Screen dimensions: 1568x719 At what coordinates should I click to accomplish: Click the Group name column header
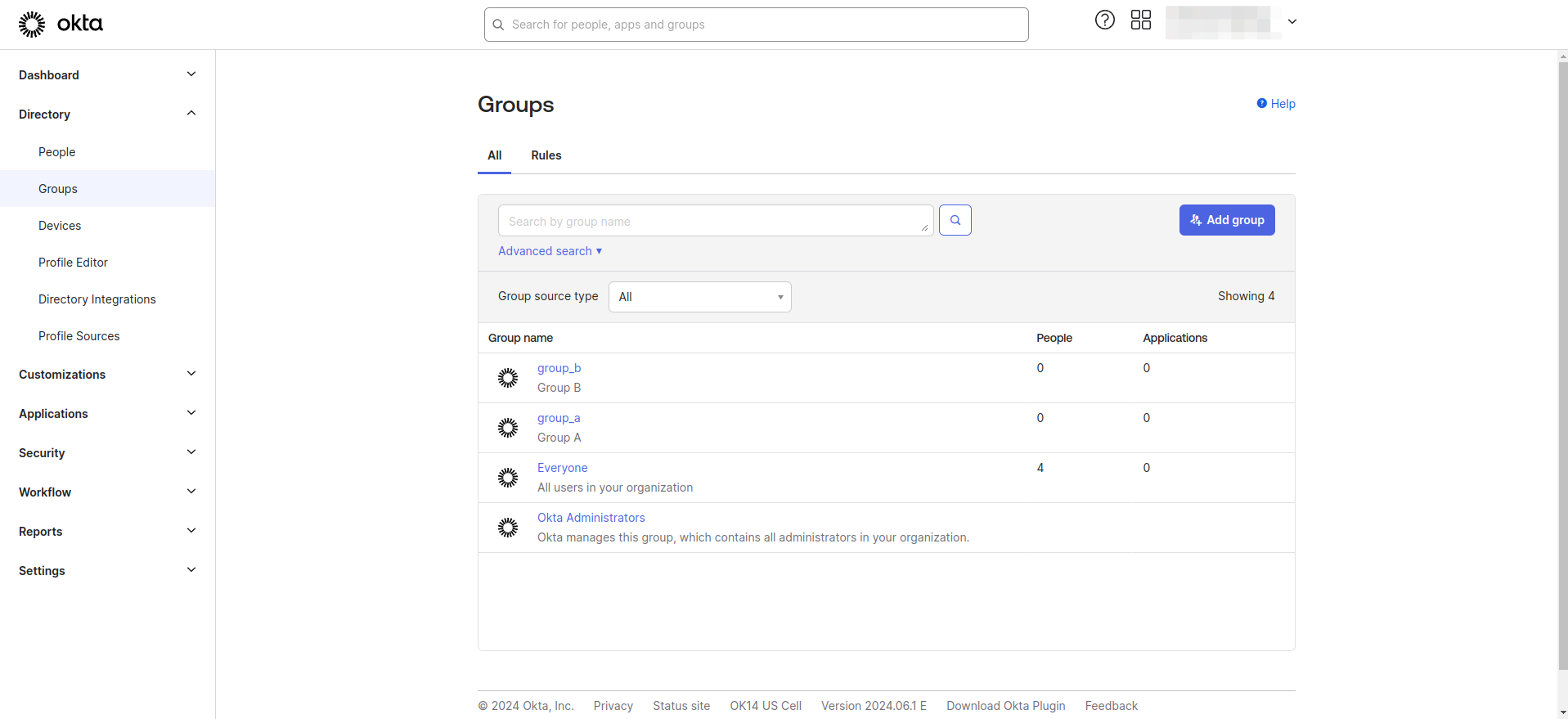point(520,338)
